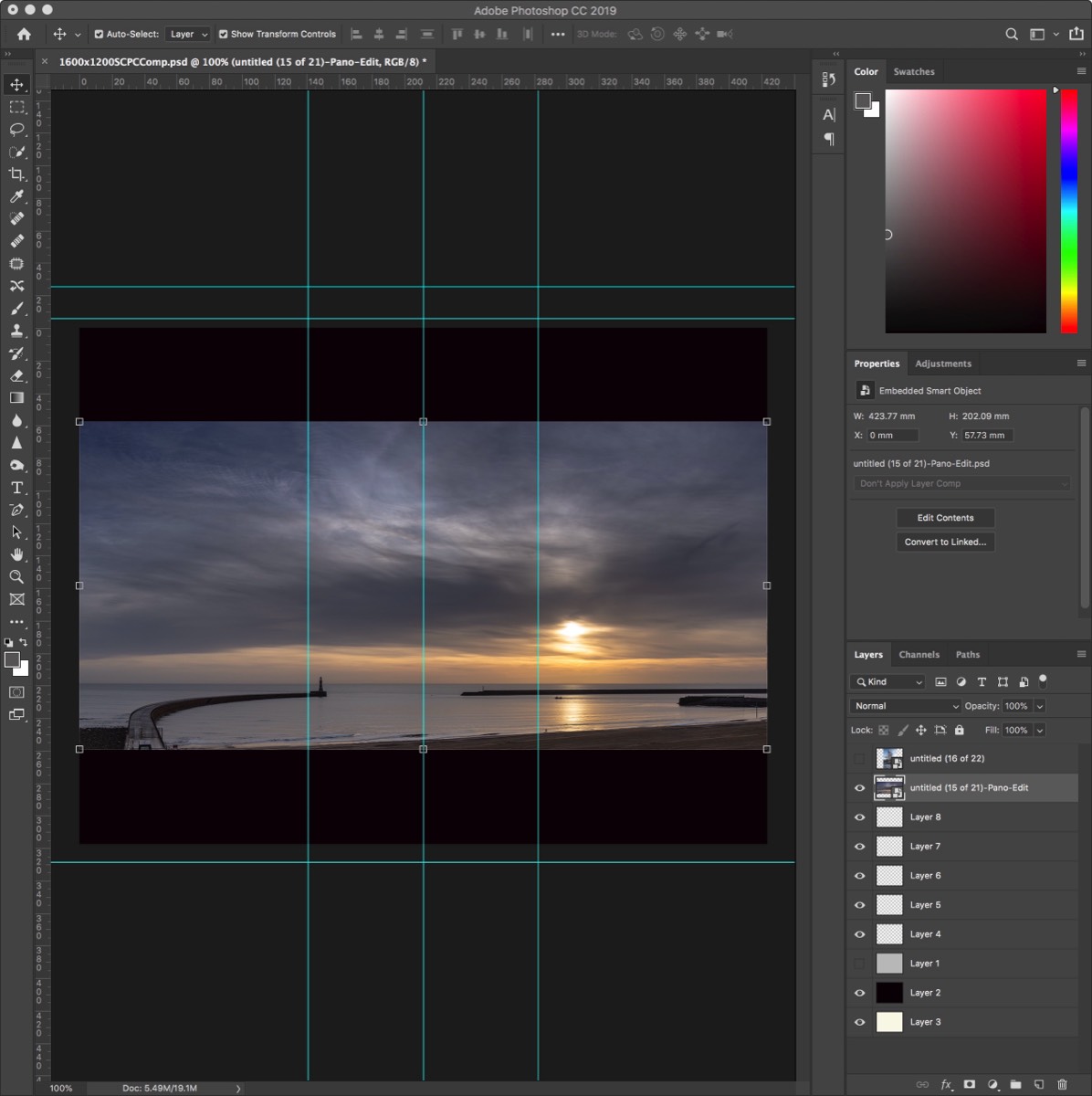Disable Show Transform Controls checkbox
The image size is (1092, 1096).
223,35
